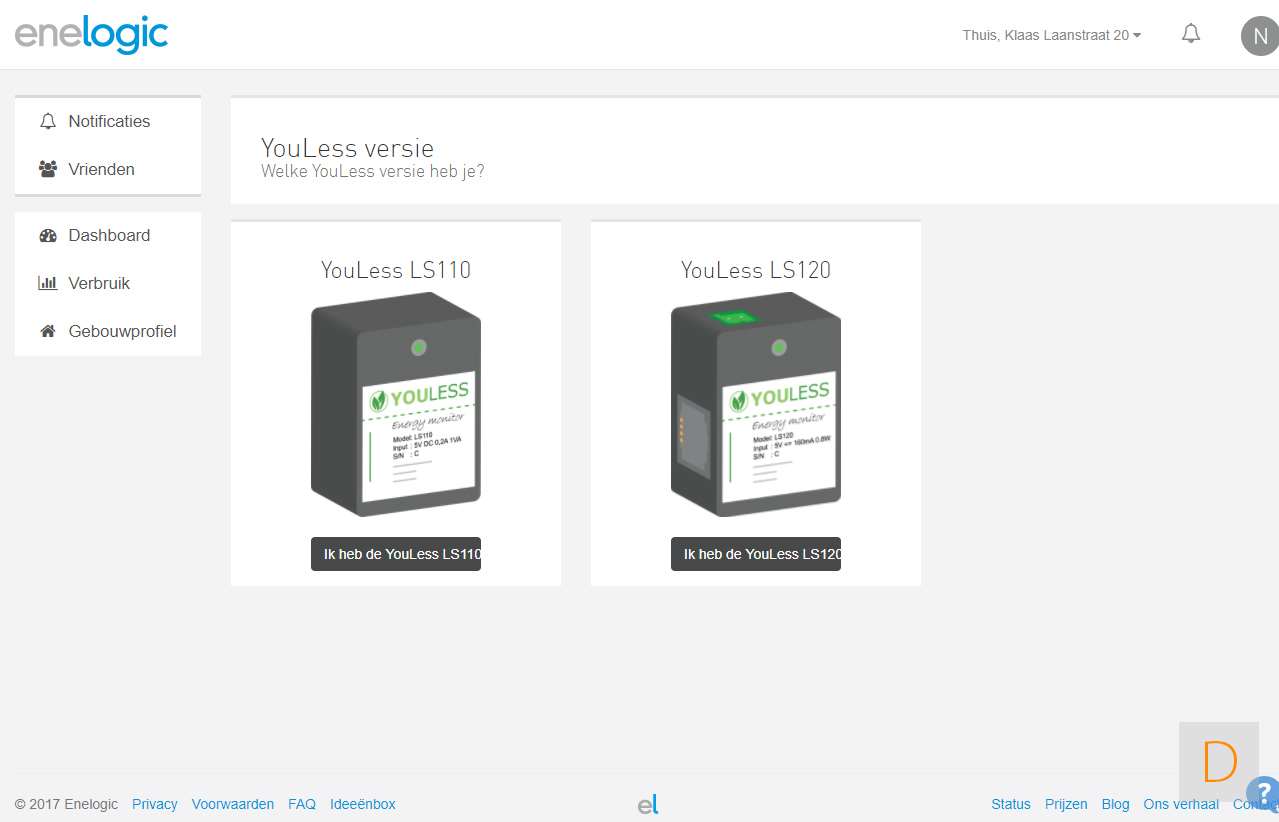
Task: Click the gauge icon beside Dashboard
Action: point(48,236)
